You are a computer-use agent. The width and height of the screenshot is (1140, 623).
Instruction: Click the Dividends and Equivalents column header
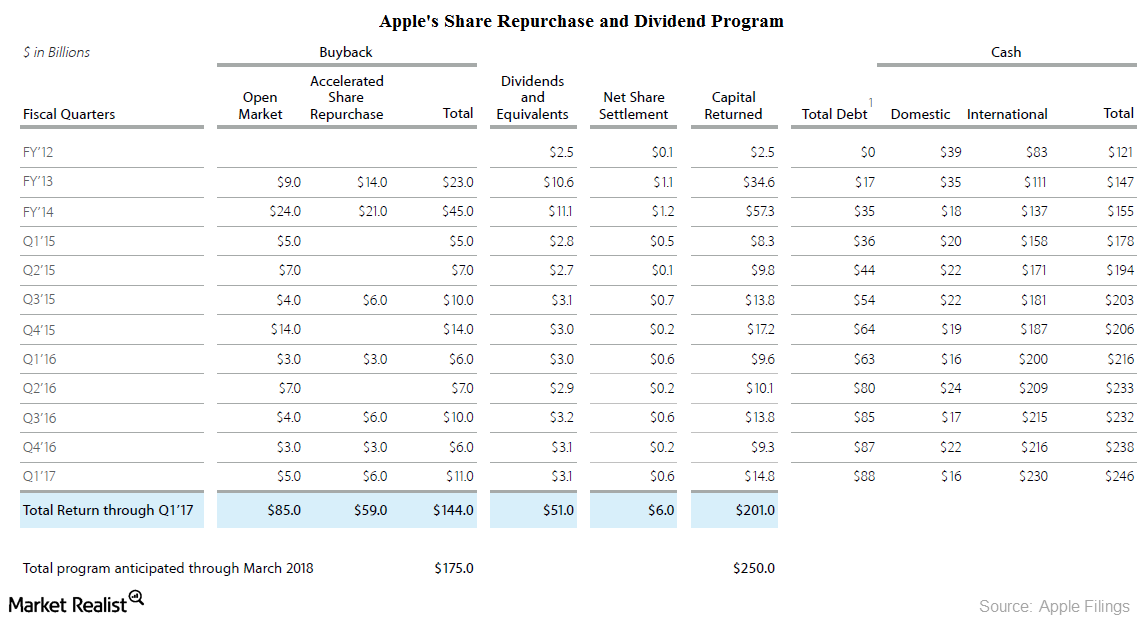[533, 97]
